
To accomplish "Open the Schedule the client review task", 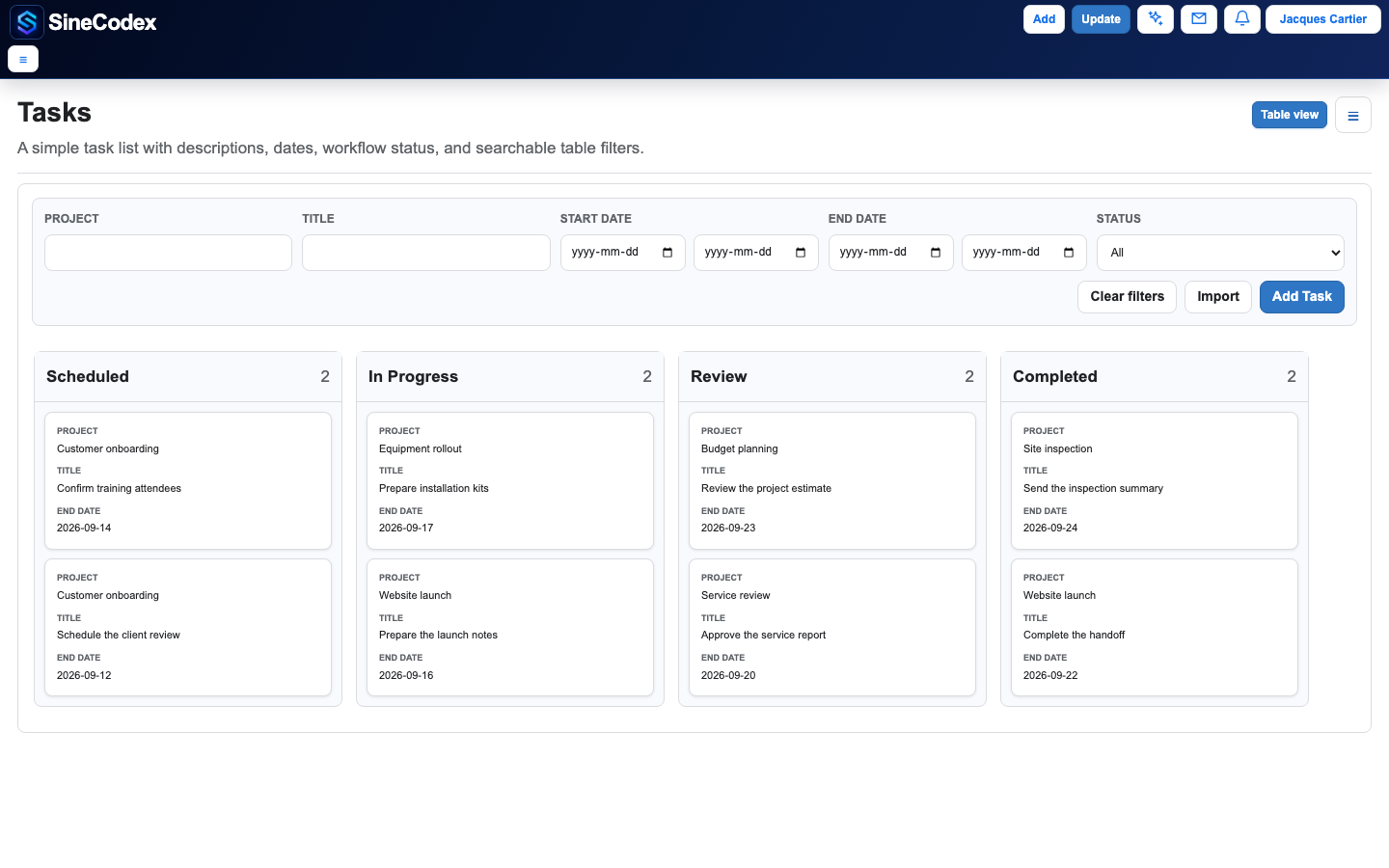I will tap(188, 628).
